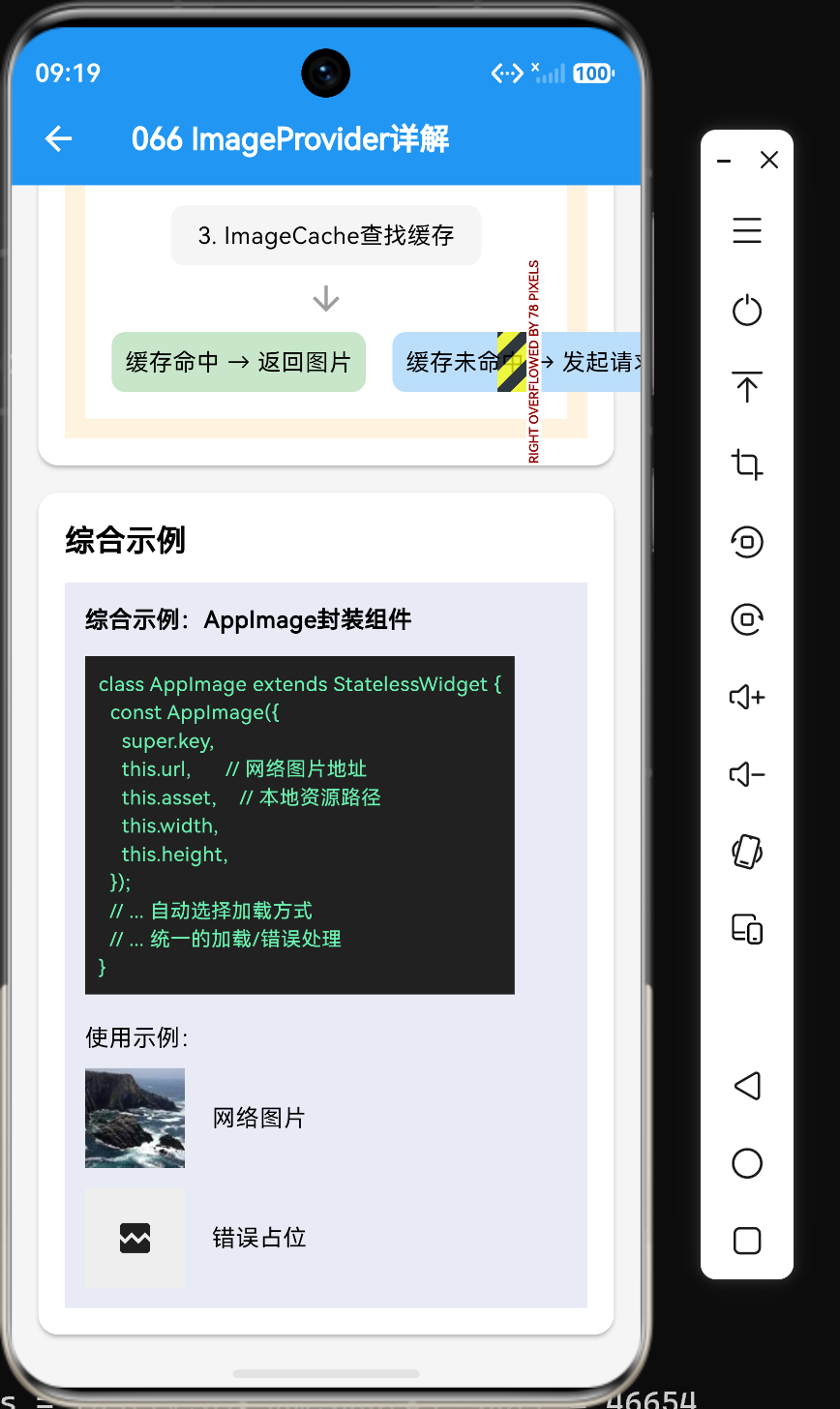Close the emulator toolbar panel
Image resolution: width=840 pixels, height=1409 pixels.
click(x=769, y=161)
